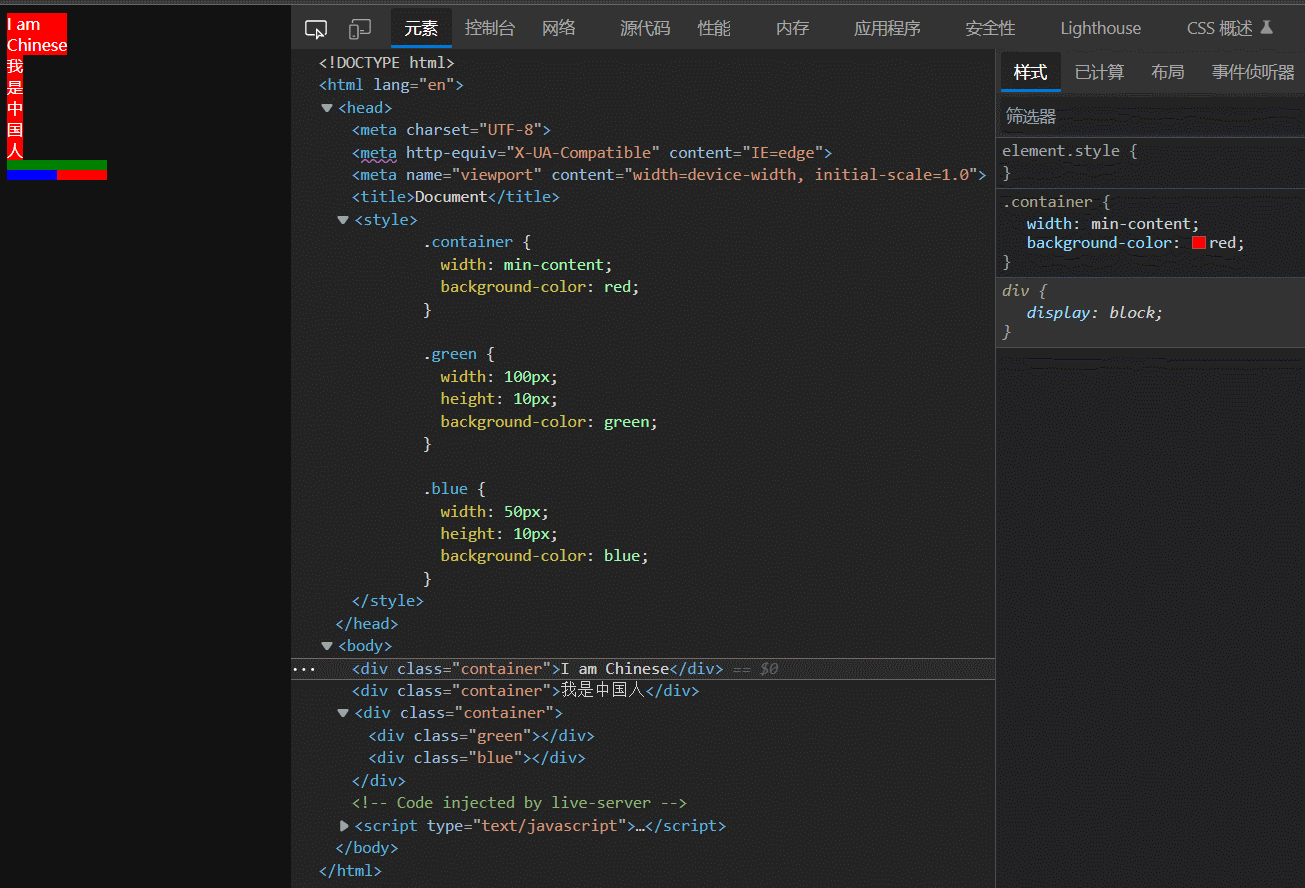Collapse the third container div node
This screenshot has width=1305, height=888.
(343, 713)
